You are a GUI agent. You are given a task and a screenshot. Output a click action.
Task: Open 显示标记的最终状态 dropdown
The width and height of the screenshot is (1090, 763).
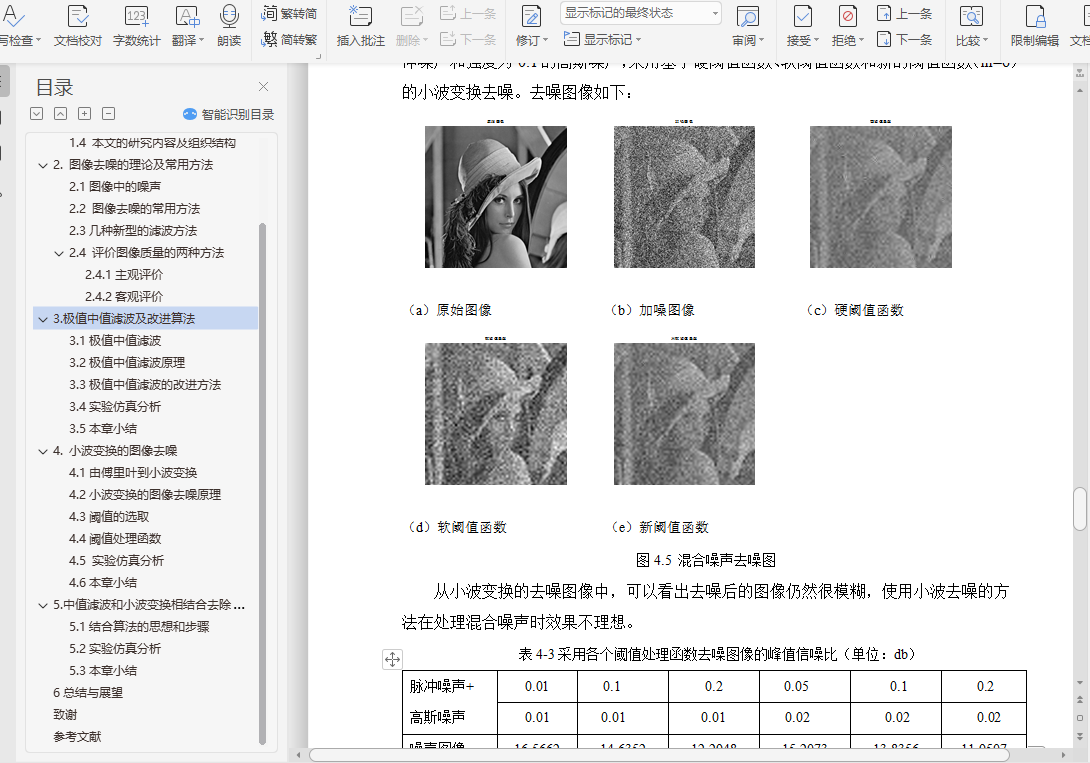pos(640,13)
